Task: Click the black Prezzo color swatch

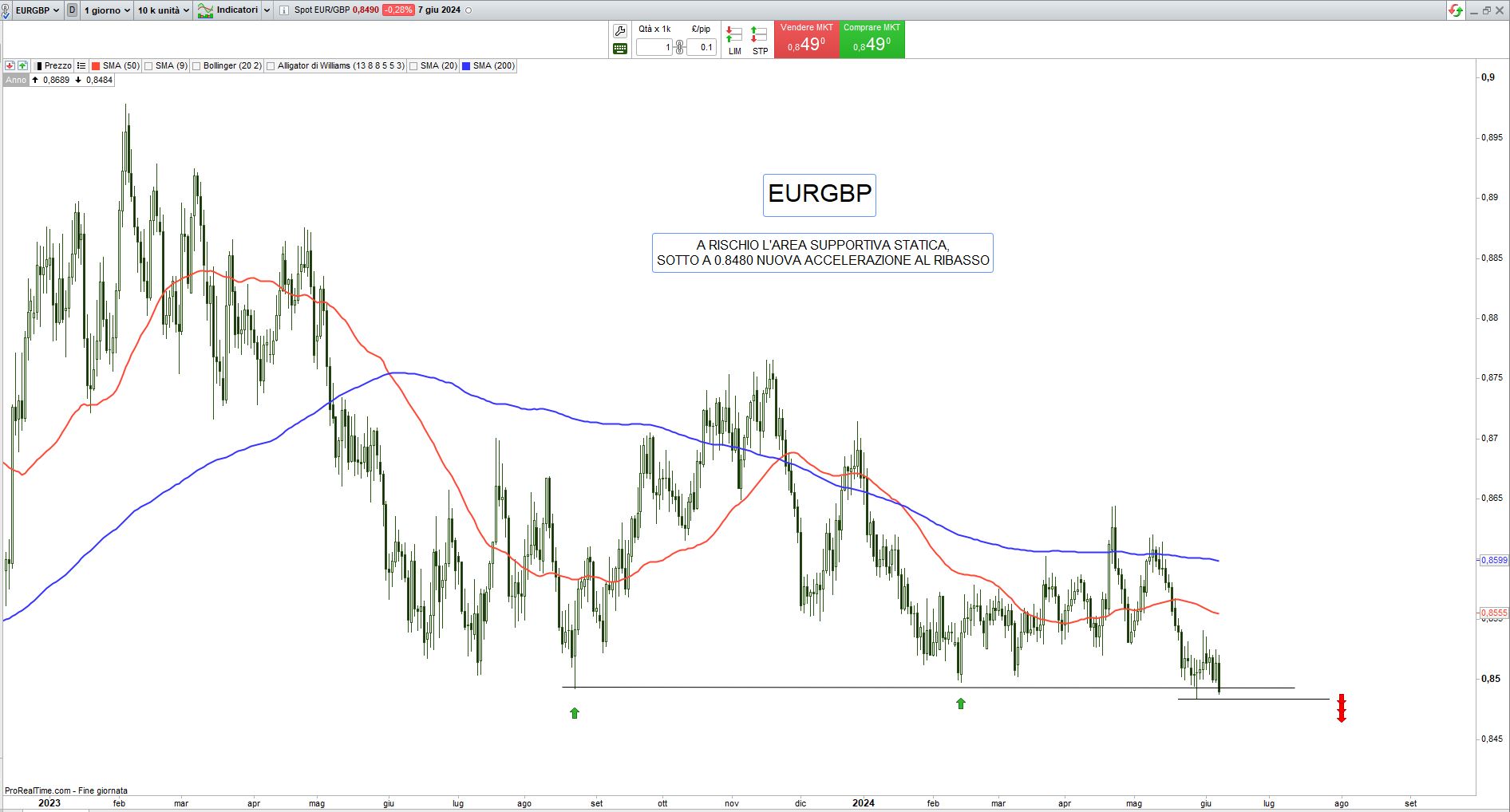Action: (38, 66)
